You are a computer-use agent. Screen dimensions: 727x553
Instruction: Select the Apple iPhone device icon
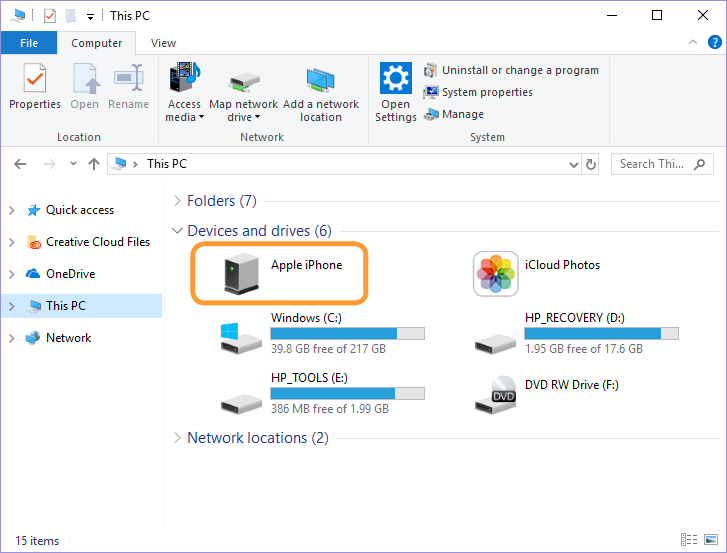(x=241, y=273)
